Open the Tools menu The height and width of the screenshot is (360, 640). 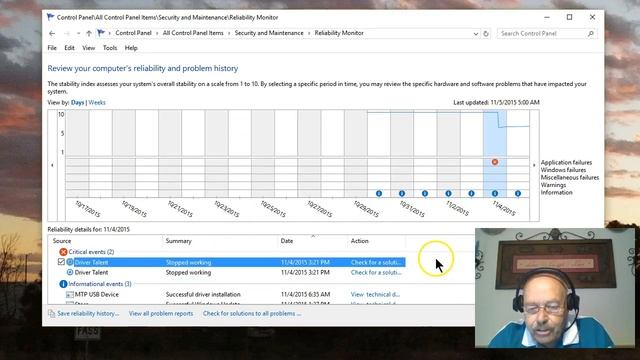[x=110, y=48]
